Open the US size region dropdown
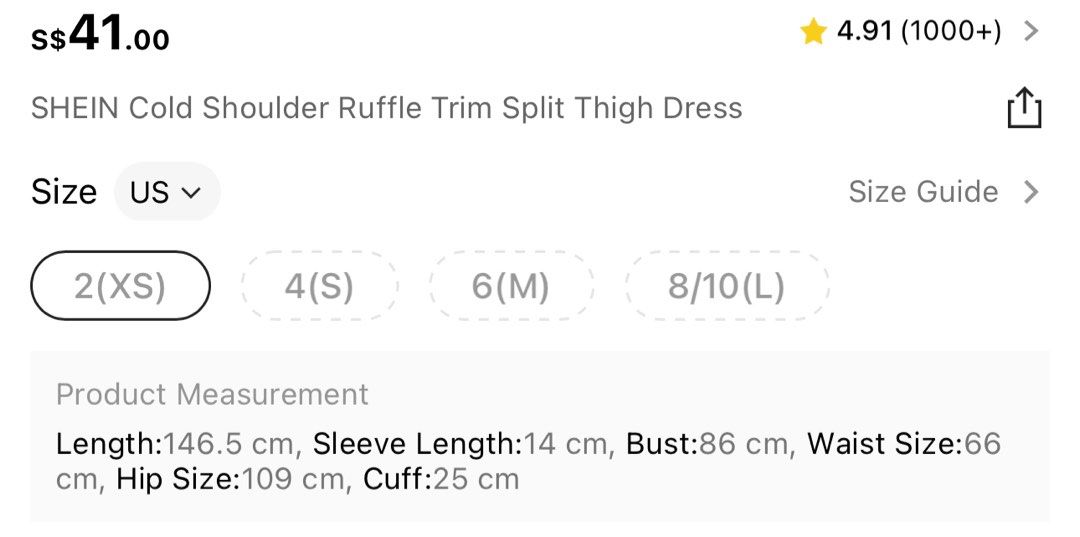 pos(167,192)
